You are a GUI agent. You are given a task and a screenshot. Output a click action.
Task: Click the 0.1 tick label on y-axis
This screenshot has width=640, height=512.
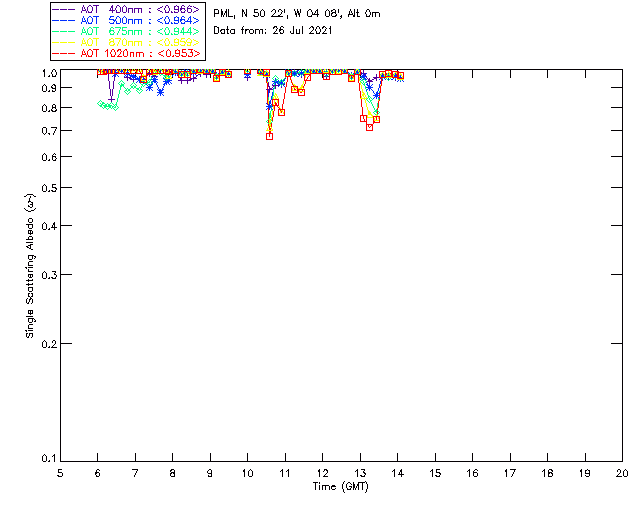(x=46, y=459)
